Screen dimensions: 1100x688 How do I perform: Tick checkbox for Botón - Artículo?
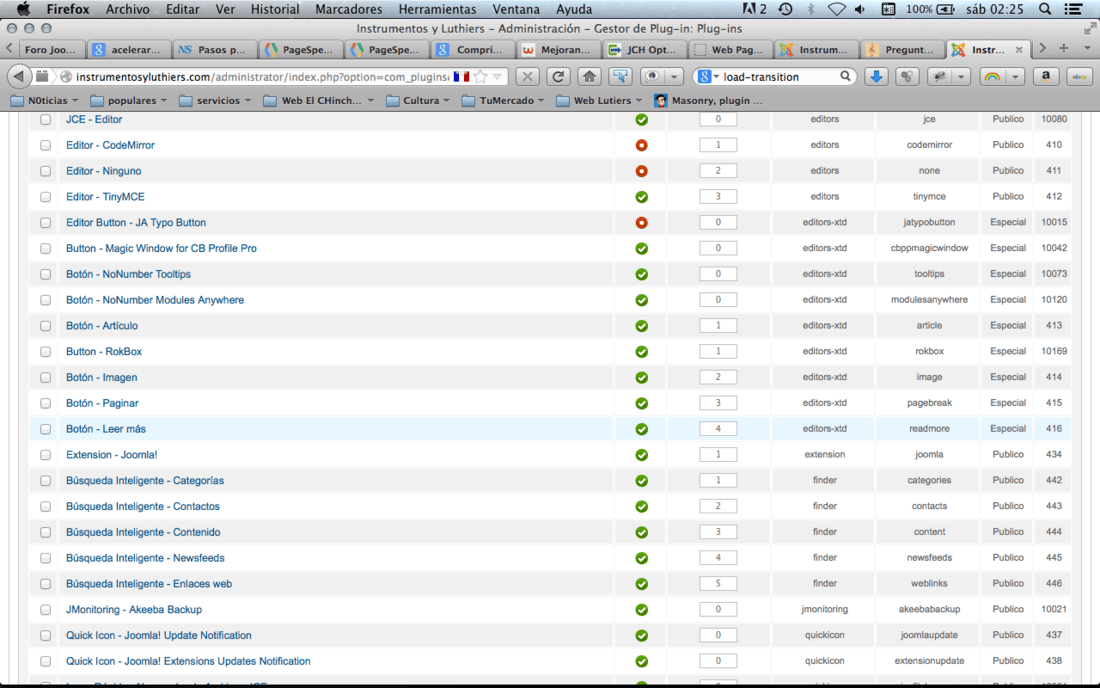[x=46, y=326]
